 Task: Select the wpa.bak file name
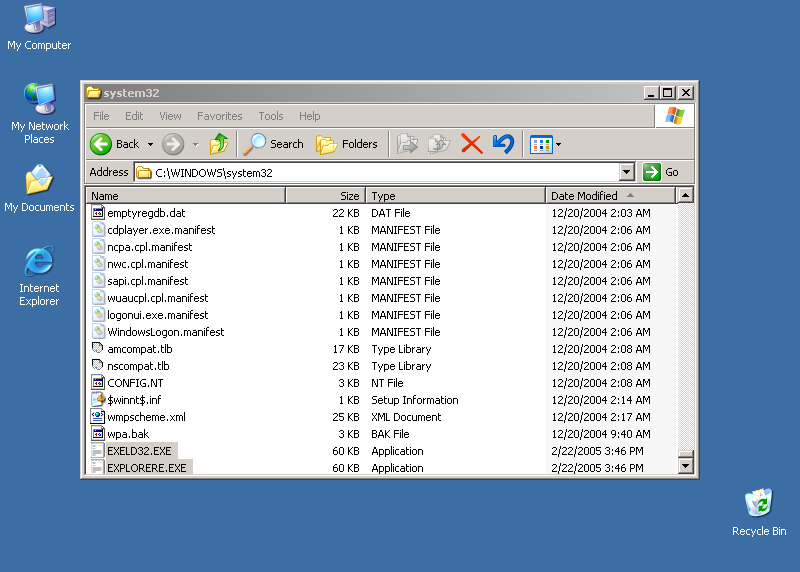(128, 434)
